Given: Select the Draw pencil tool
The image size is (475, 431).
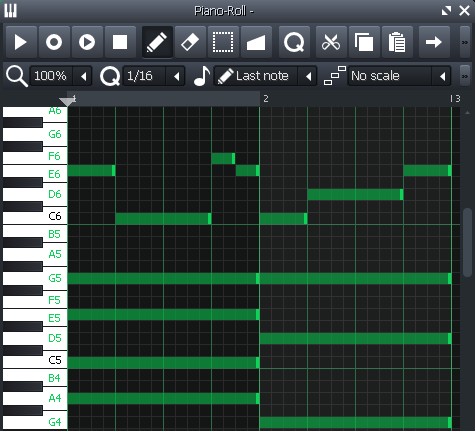Looking at the screenshot, I should click(157, 42).
